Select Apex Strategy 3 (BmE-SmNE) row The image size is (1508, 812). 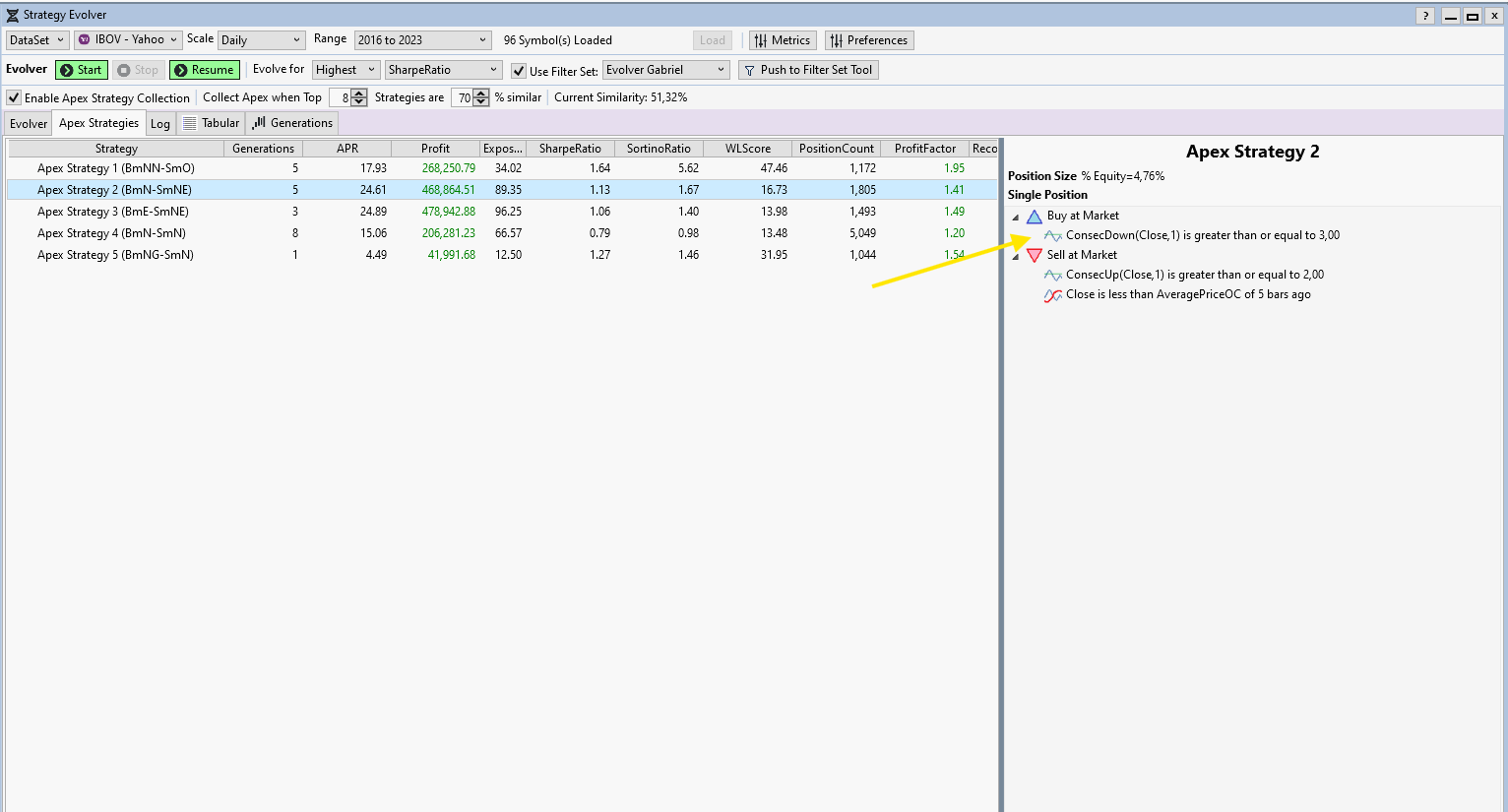click(x=113, y=212)
